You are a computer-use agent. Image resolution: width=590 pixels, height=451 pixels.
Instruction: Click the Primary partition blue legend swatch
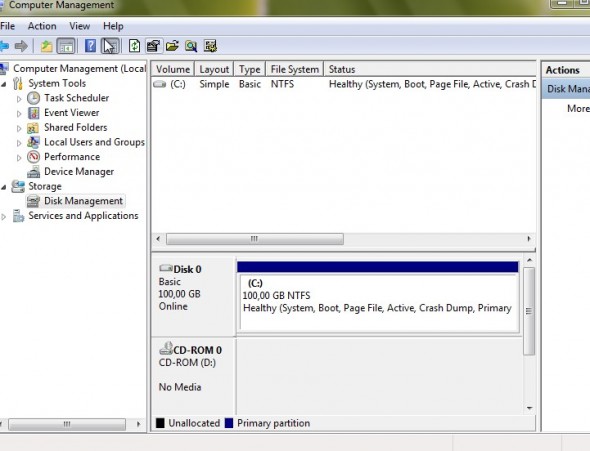[229, 423]
